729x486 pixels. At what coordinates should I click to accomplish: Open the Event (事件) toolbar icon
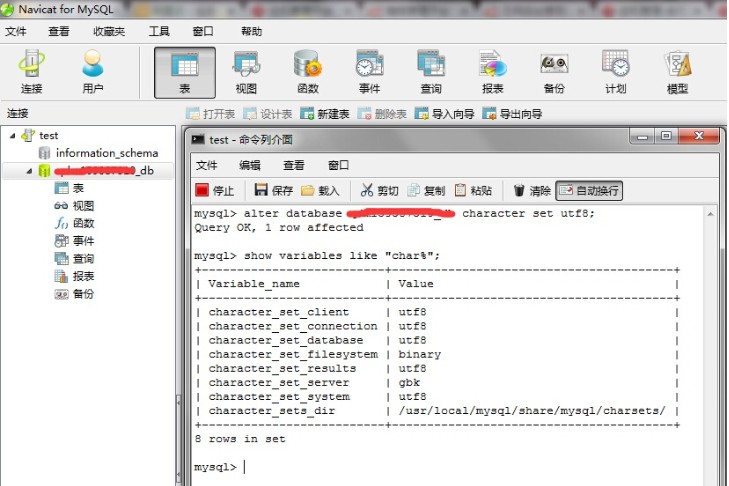370,72
